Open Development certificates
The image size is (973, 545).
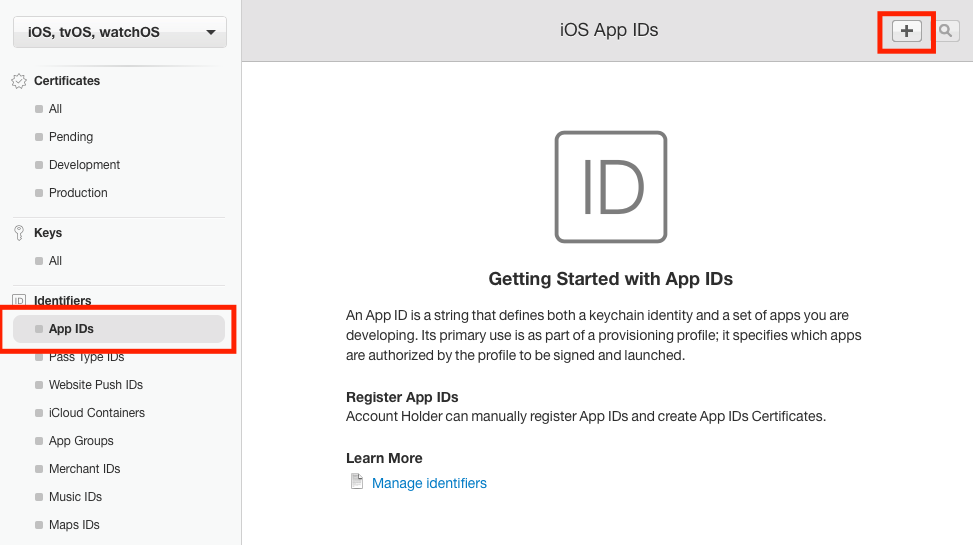point(84,164)
